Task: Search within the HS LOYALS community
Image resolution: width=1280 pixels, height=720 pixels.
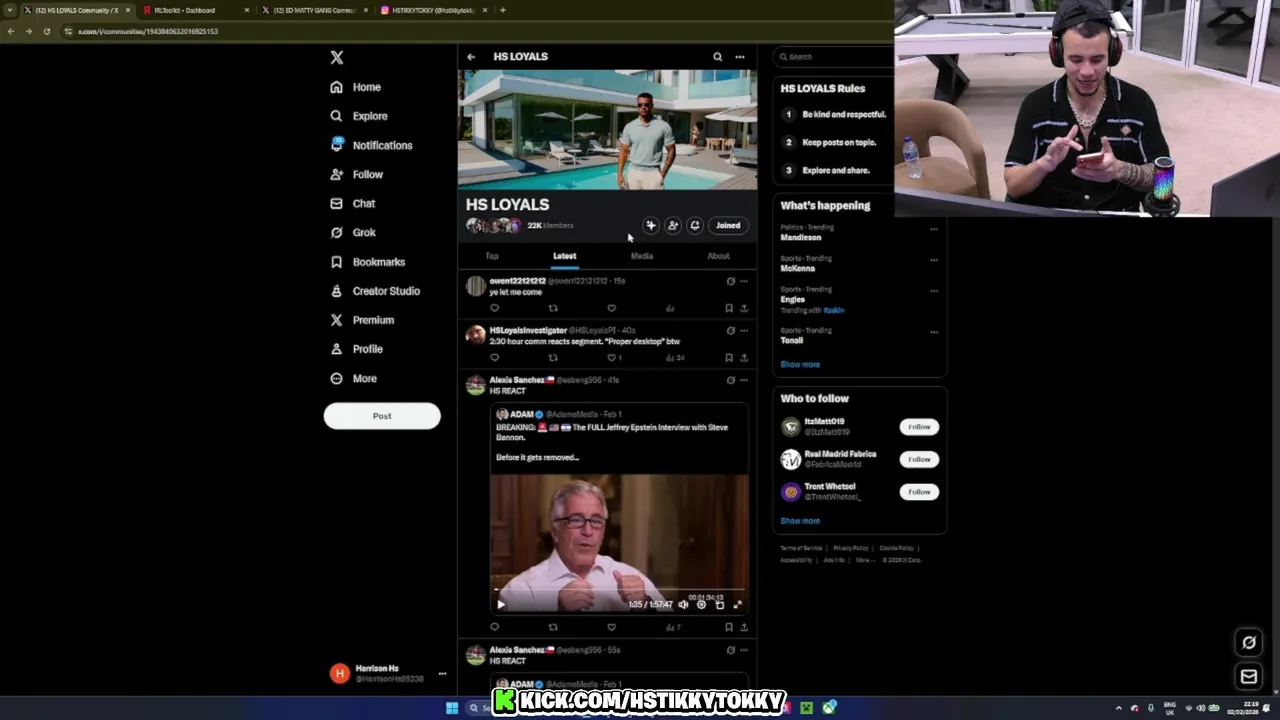Action: (717, 57)
